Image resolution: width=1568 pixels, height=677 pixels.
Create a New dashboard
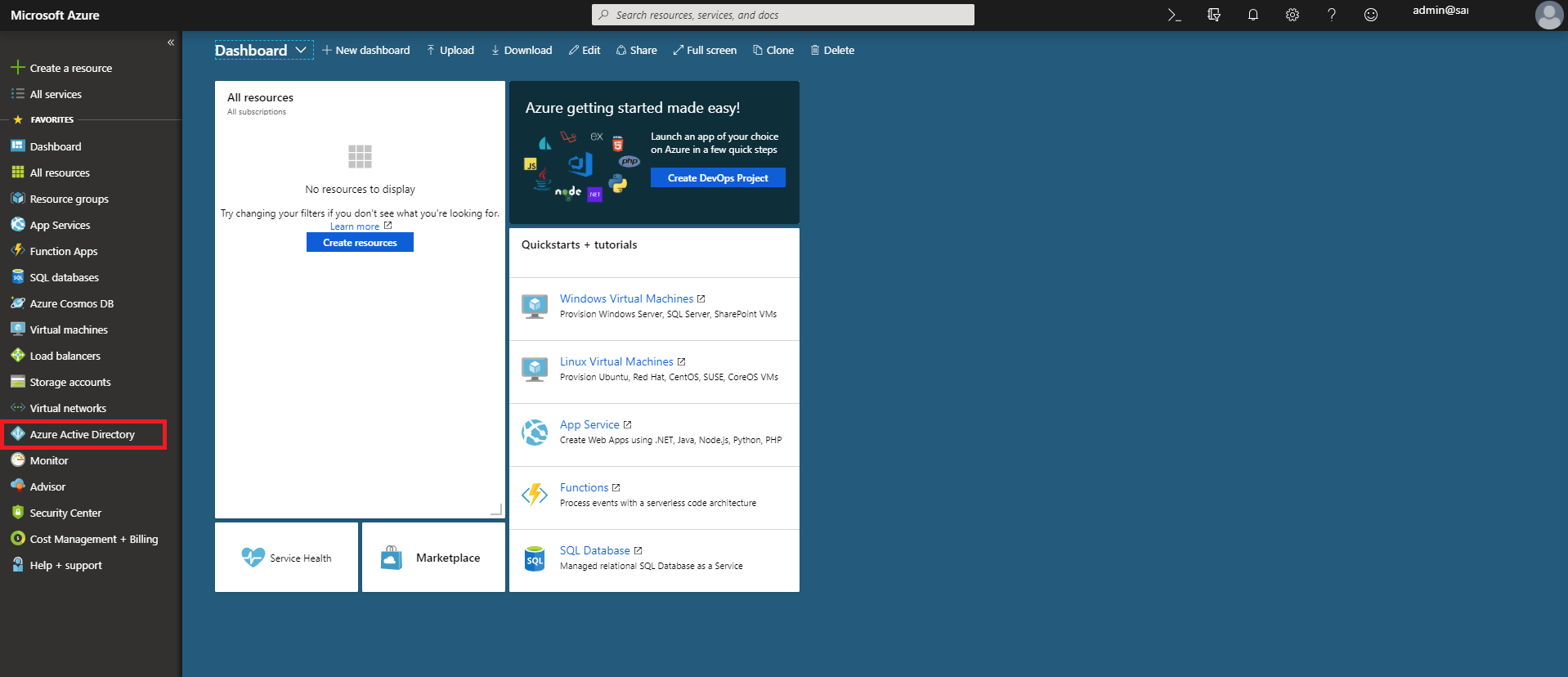point(366,50)
